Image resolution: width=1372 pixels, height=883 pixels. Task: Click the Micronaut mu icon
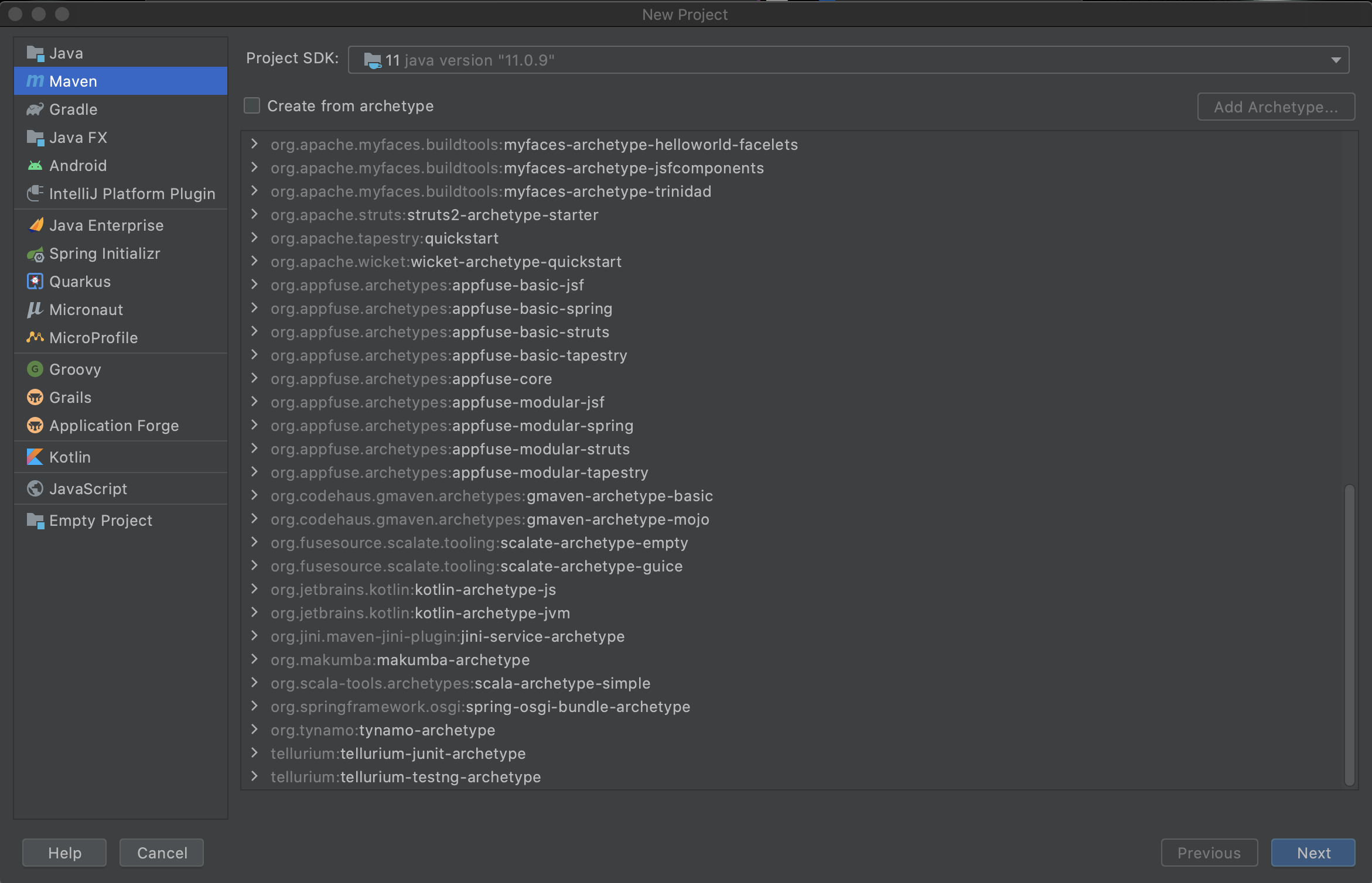pyautogui.click(x=35, y=310)
